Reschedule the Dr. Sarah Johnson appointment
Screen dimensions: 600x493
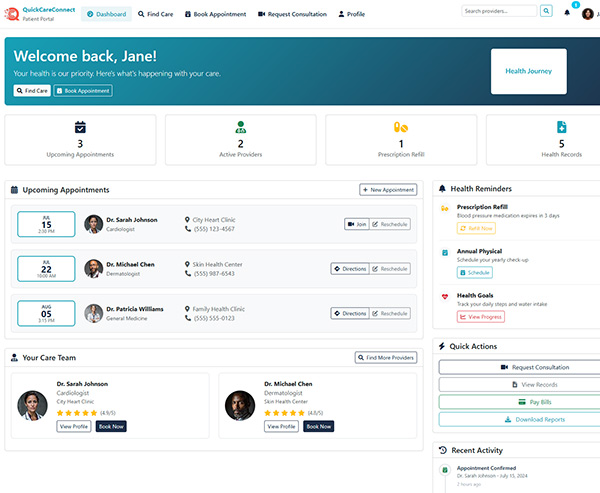(x=390, y=224)
